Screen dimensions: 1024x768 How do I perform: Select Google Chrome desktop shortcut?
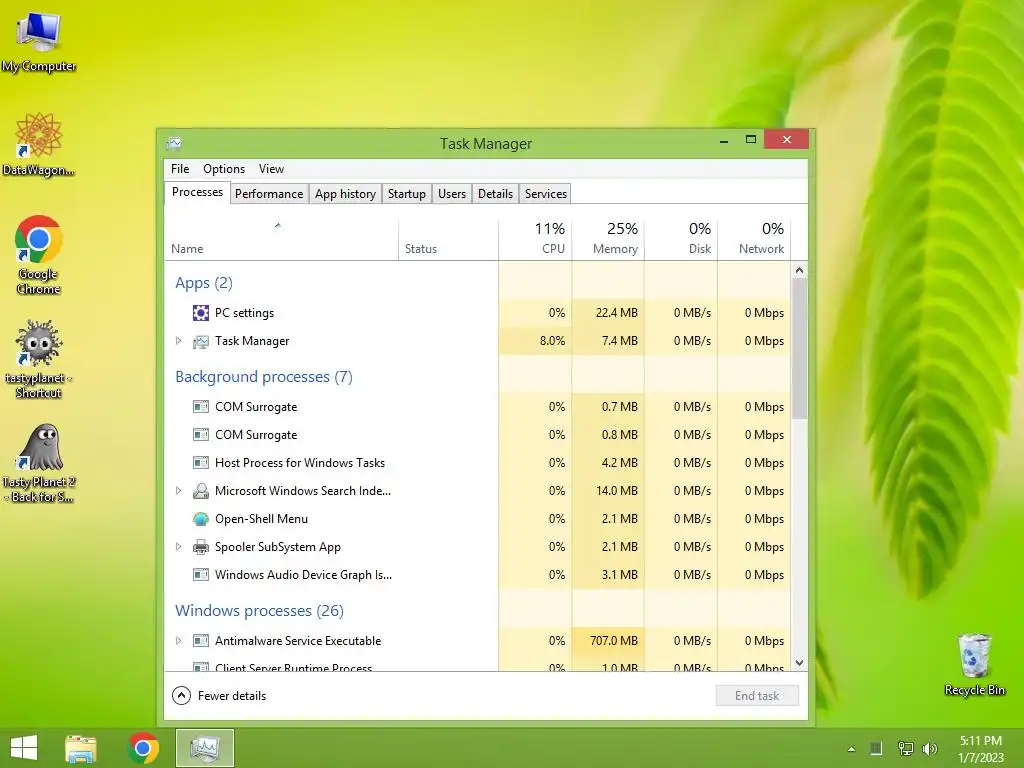[x=39, y=255]
